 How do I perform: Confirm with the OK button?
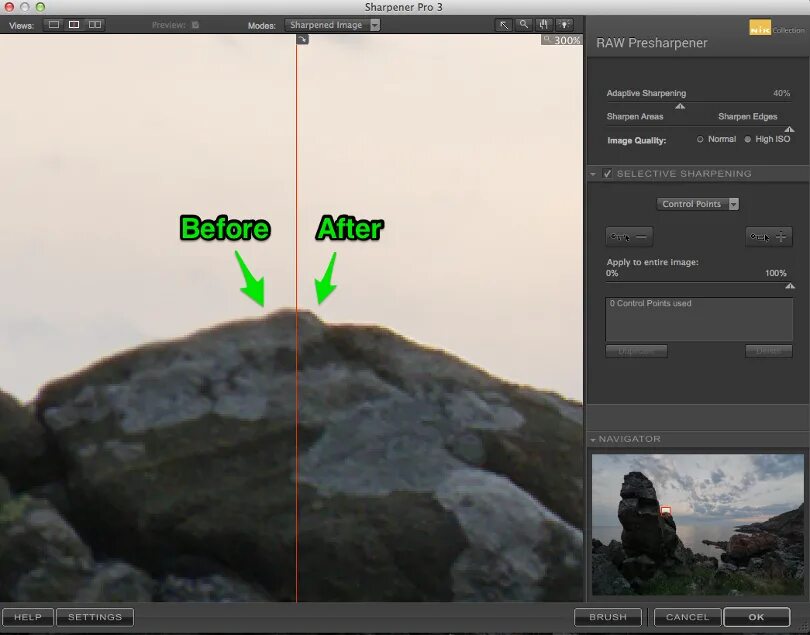pyautogui.click(x=757, y=617)
